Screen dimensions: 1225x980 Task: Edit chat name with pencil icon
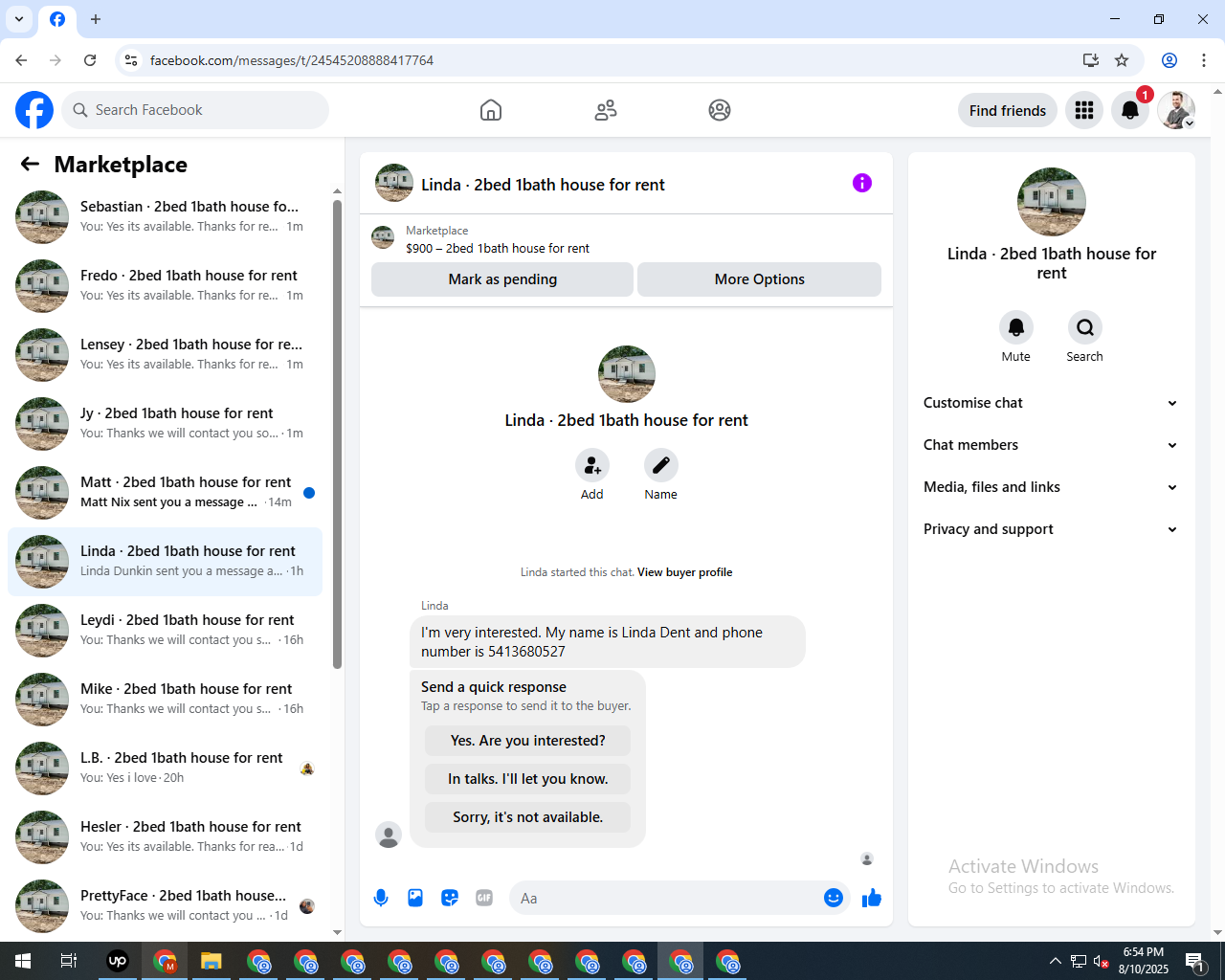(x=661, y=465)
